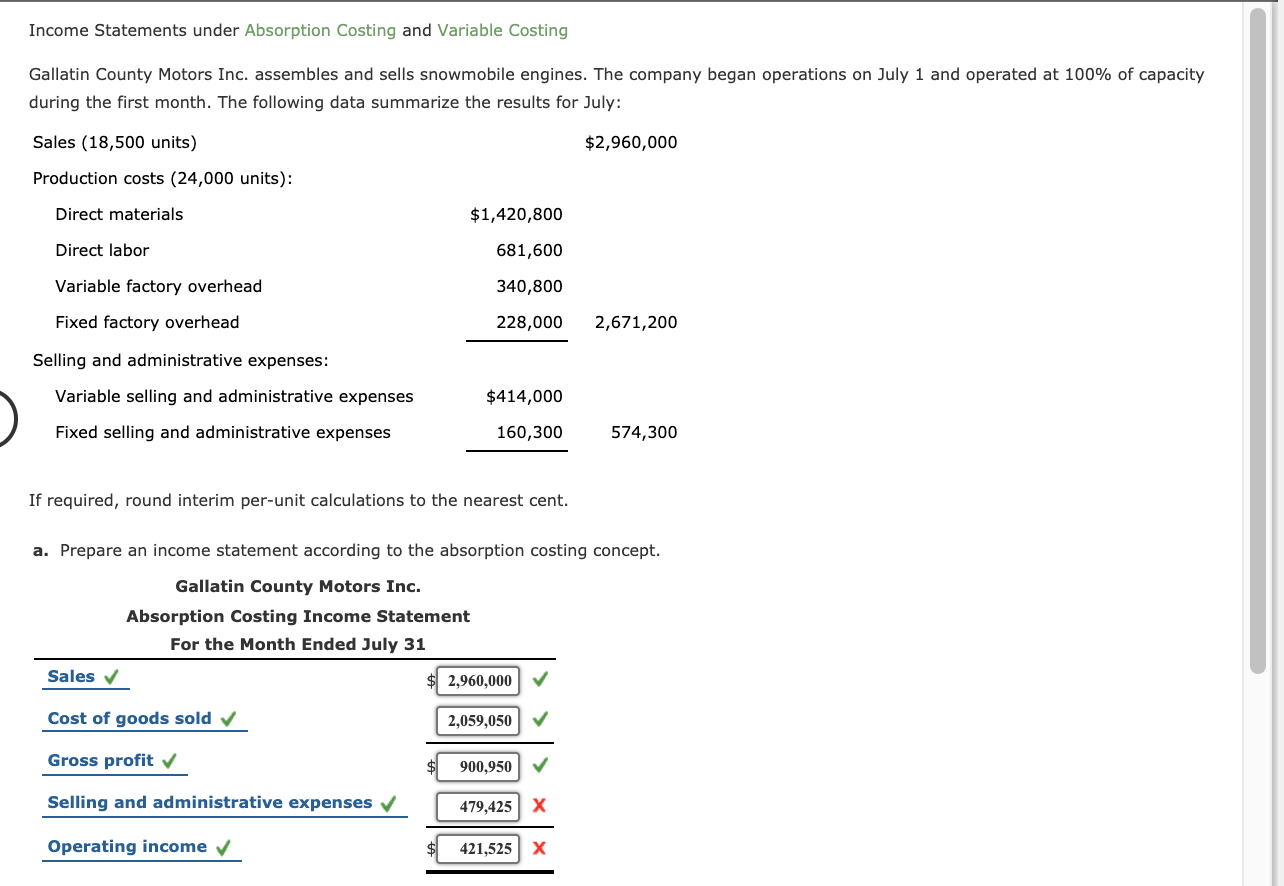Open the Variable Costing link
Image resolution: width=1284 pixels, height=886 pixels.
click(x=502, y=30)
